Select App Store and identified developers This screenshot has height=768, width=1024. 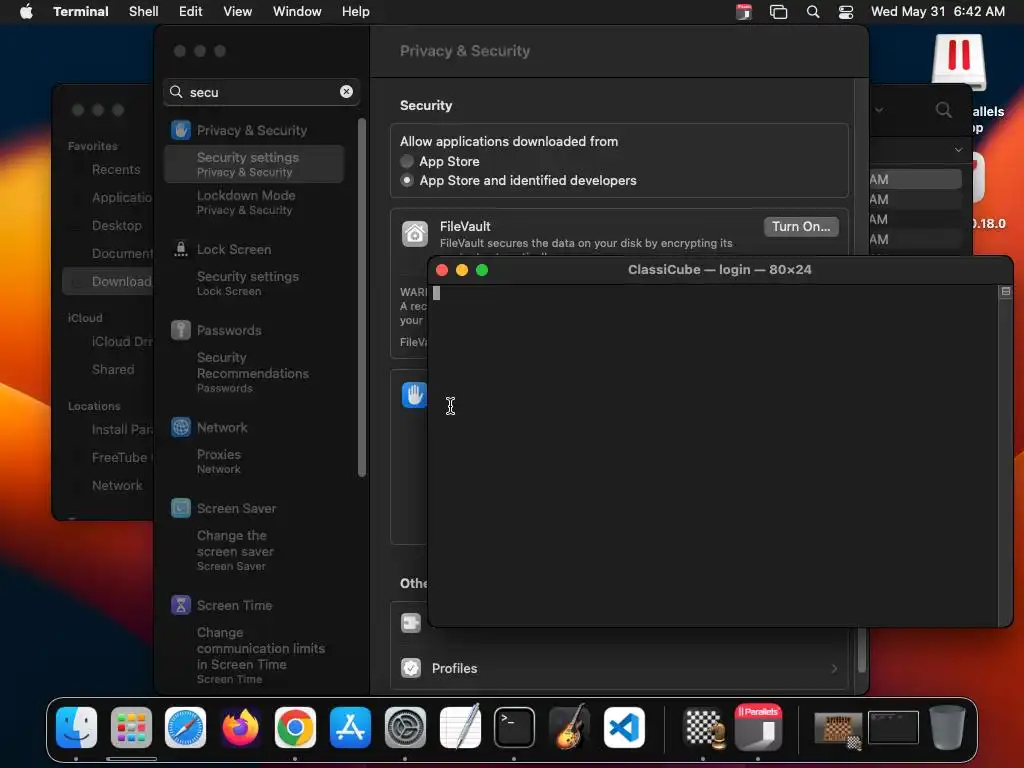click(407, 180)
